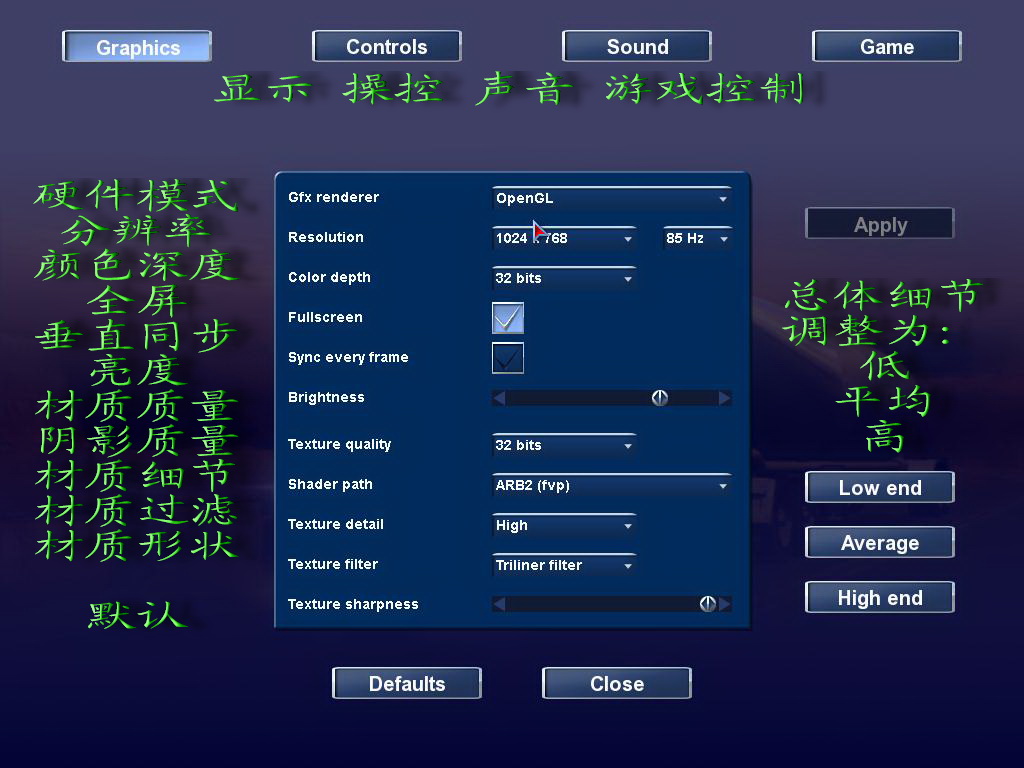Click the Apply button
The width and height of the screenshot is (1024, 768).
(880, 224)
